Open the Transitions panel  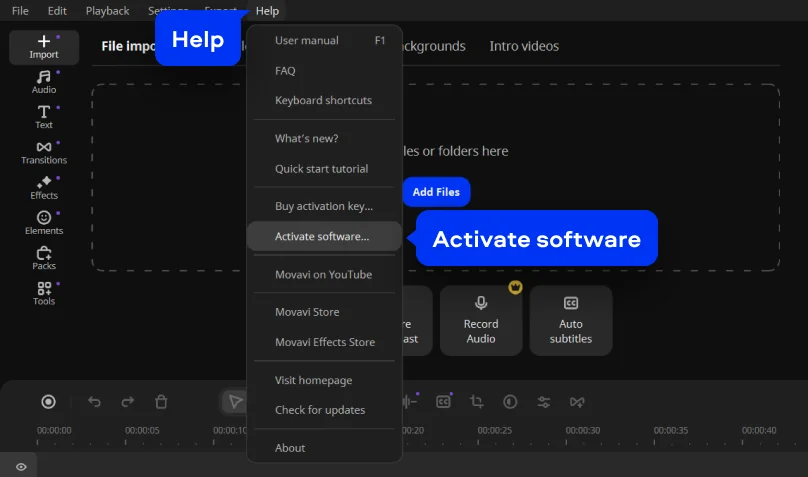coord(44,152)
